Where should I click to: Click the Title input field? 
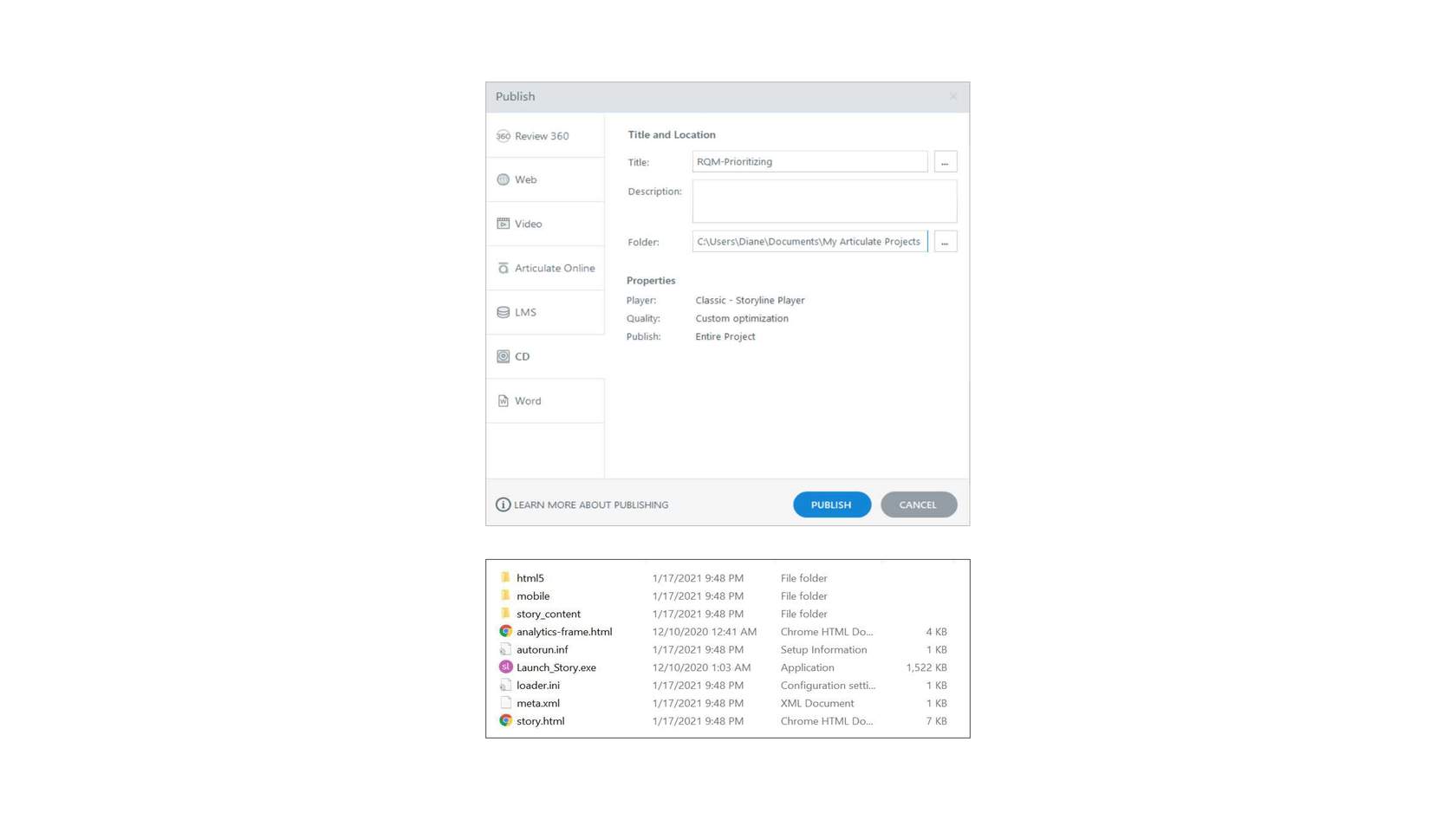809,161
